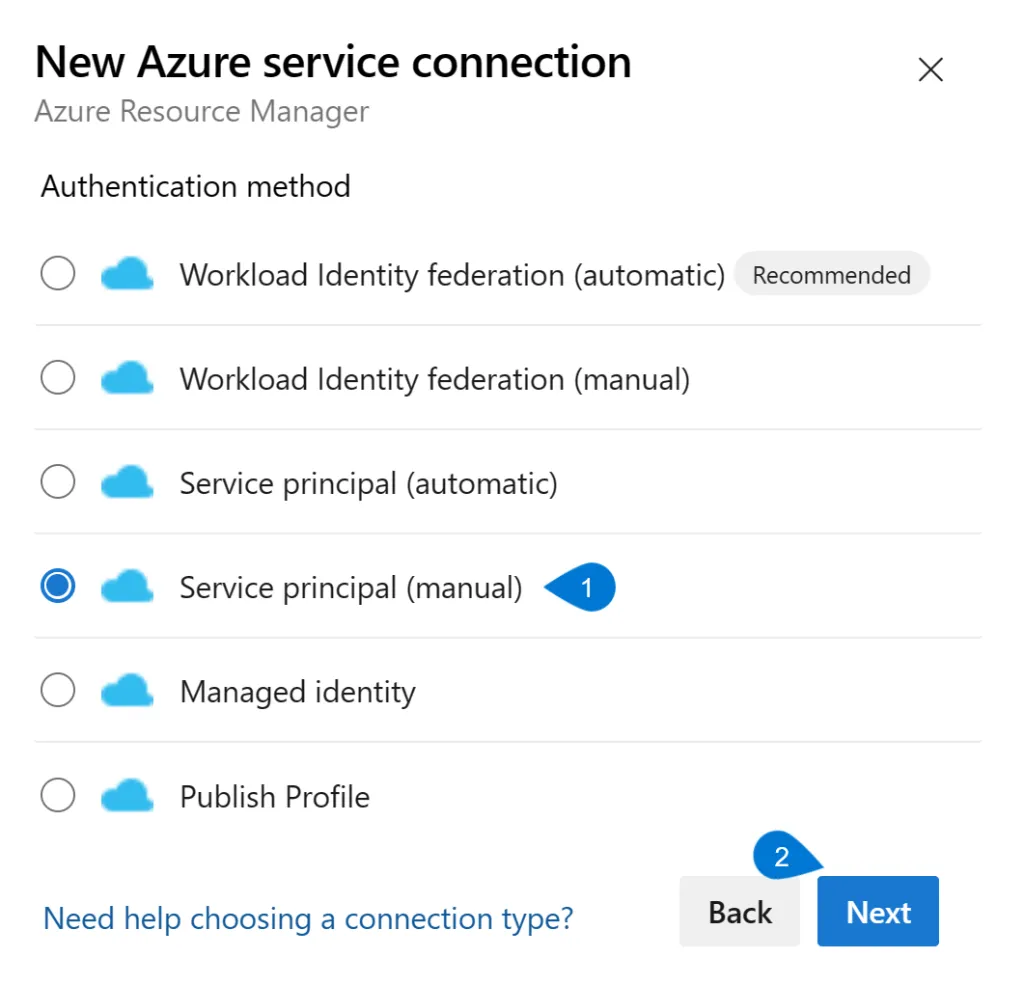The image size is (1024, 985).
Task: Click the step 2 callout above Next
Action: click(x=782, y=856)
